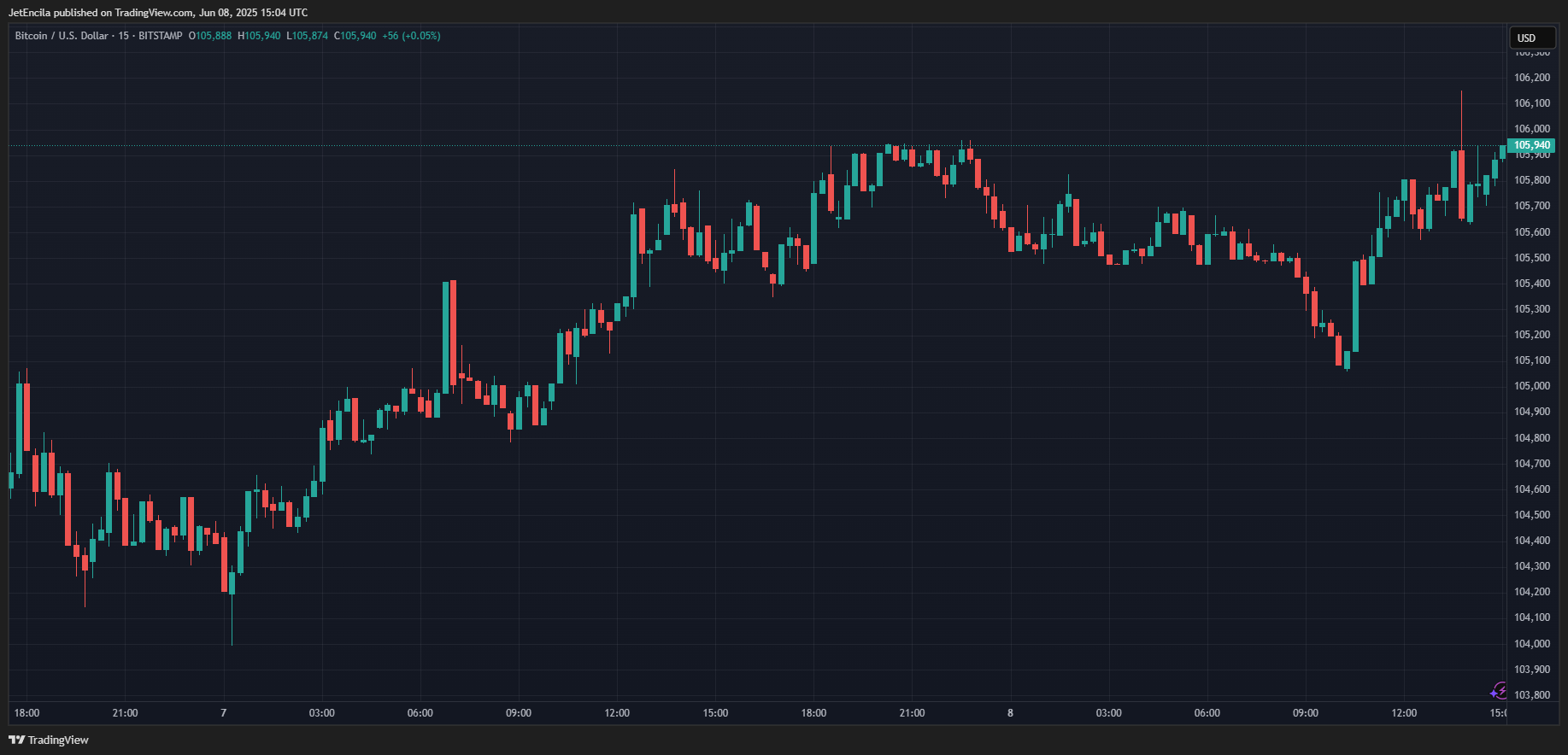
Task: Open the USD currency selector
Action: [x=1530, y=38]
